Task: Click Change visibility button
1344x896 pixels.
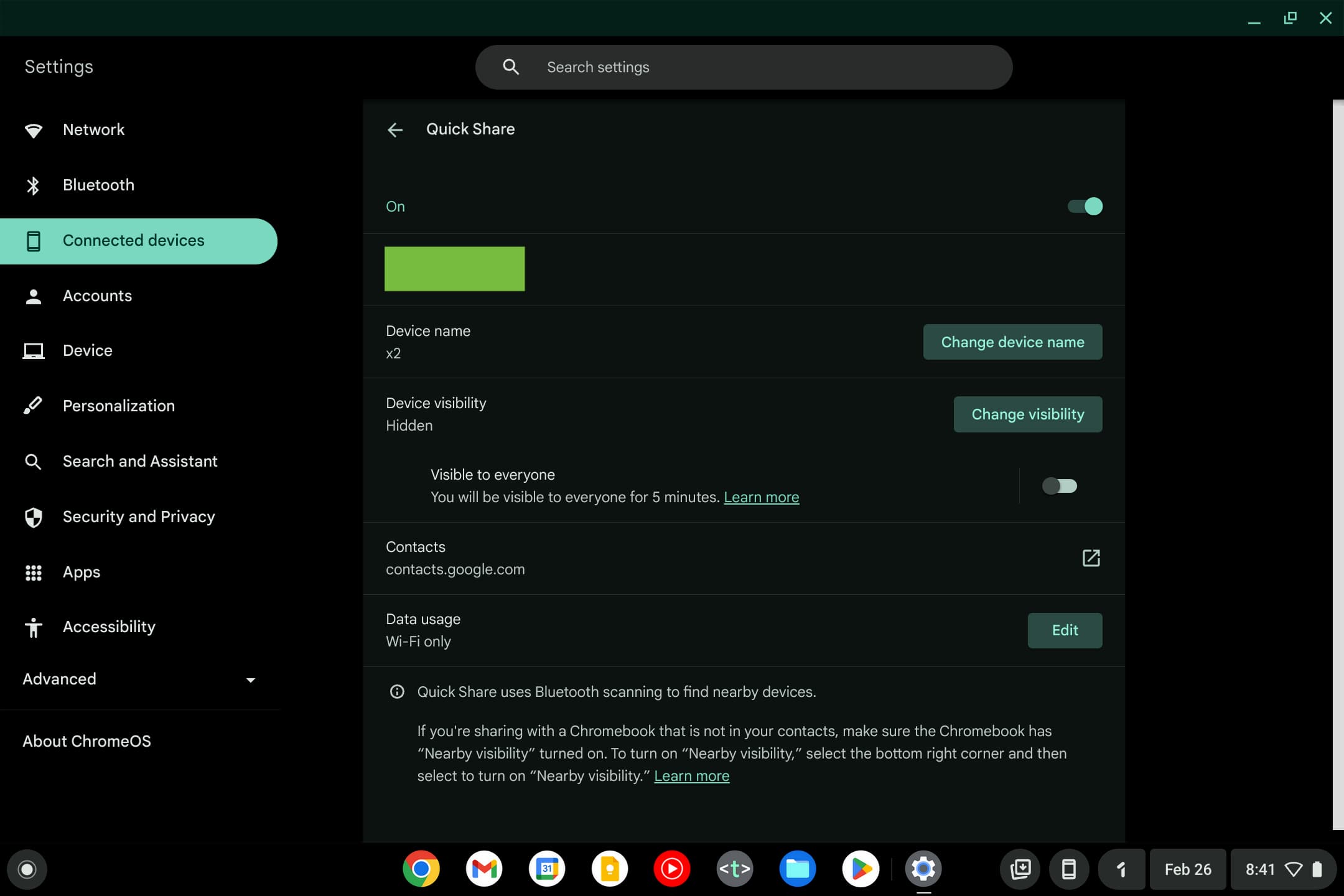Action: pyautogui.click(x=1027, y=413)
